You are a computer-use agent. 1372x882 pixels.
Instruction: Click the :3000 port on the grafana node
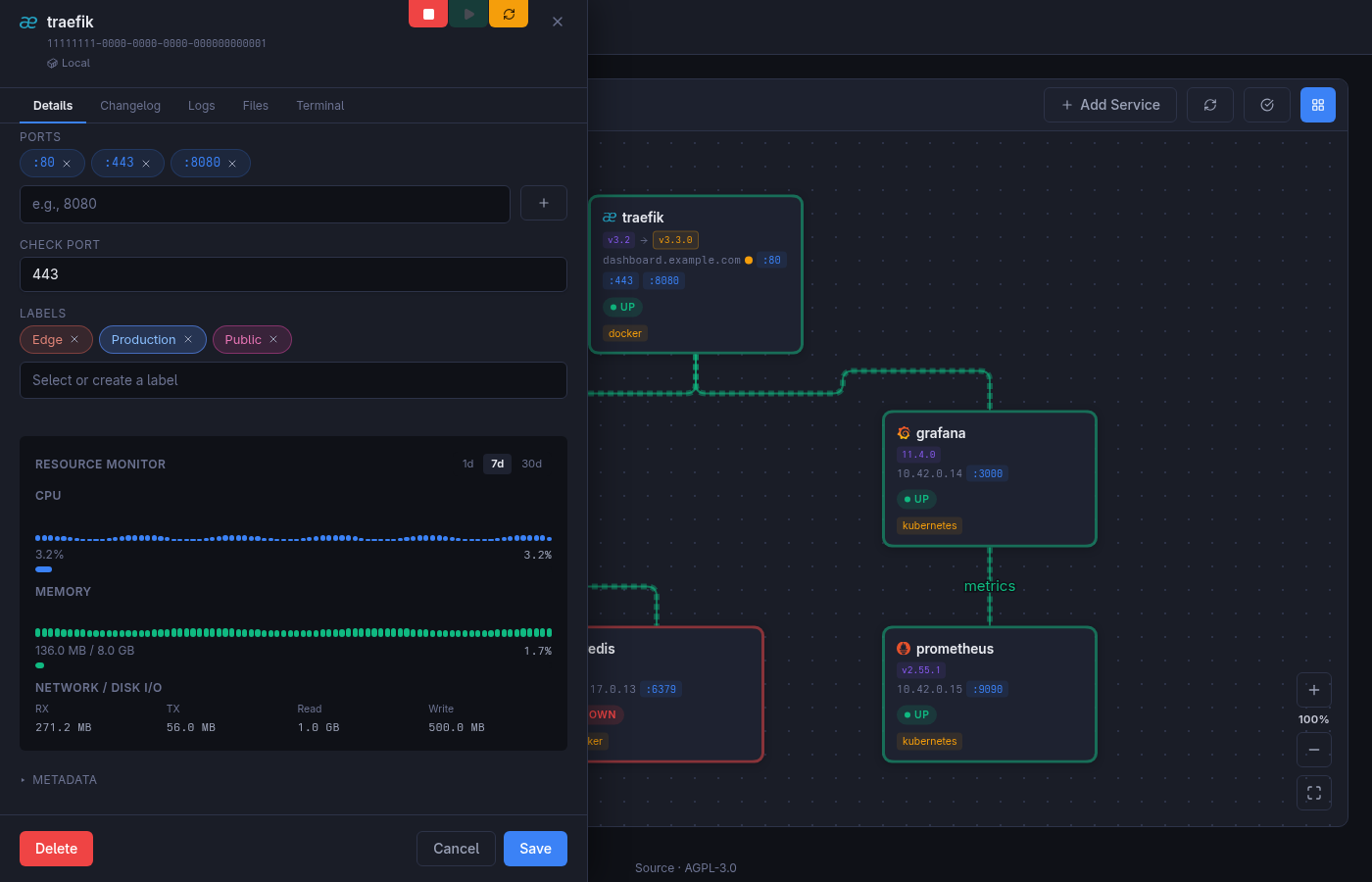[x=988, y=474]
